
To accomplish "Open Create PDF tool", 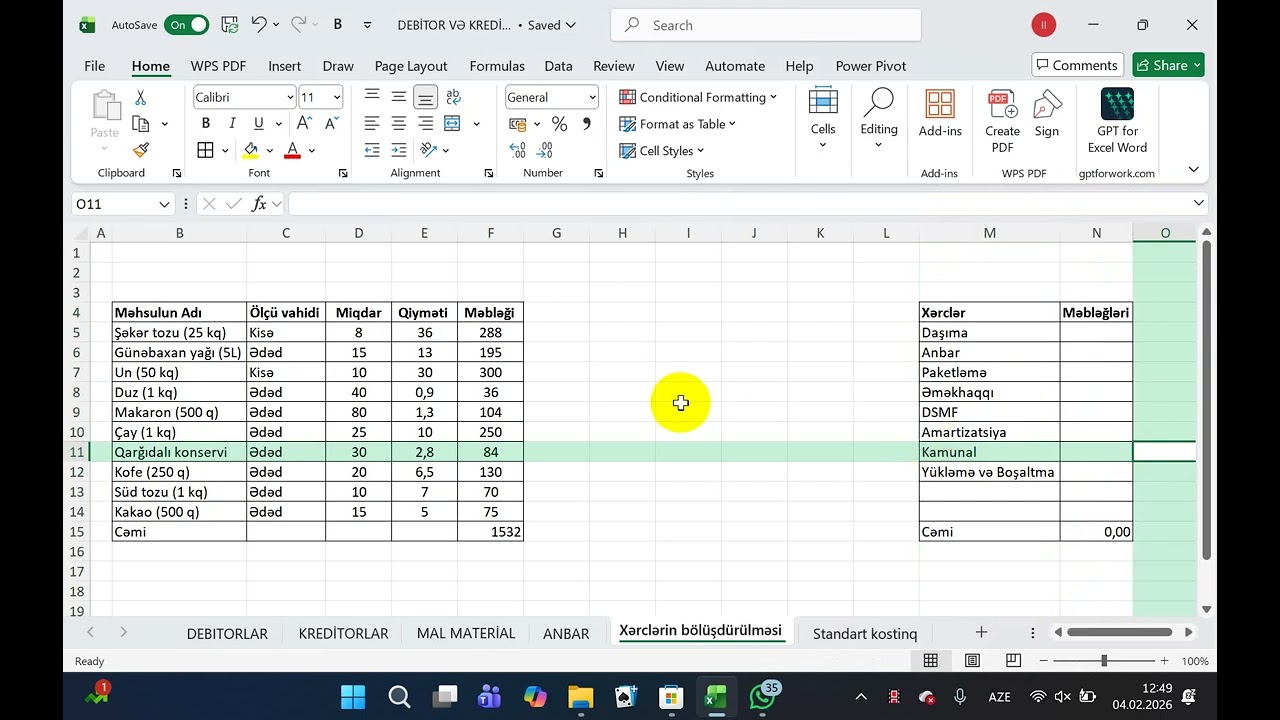I will 1002,121.
